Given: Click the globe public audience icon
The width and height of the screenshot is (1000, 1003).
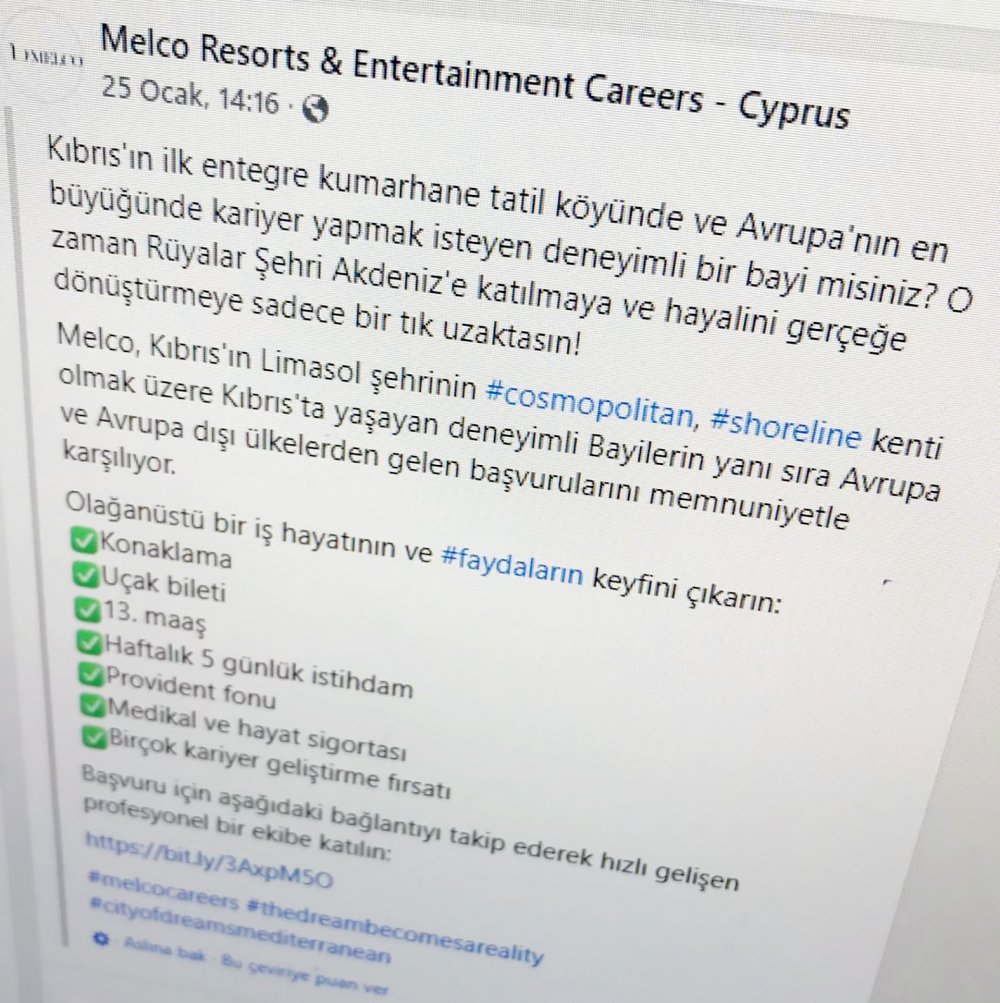Looking at the screenshot, I should tap(315, 108).
